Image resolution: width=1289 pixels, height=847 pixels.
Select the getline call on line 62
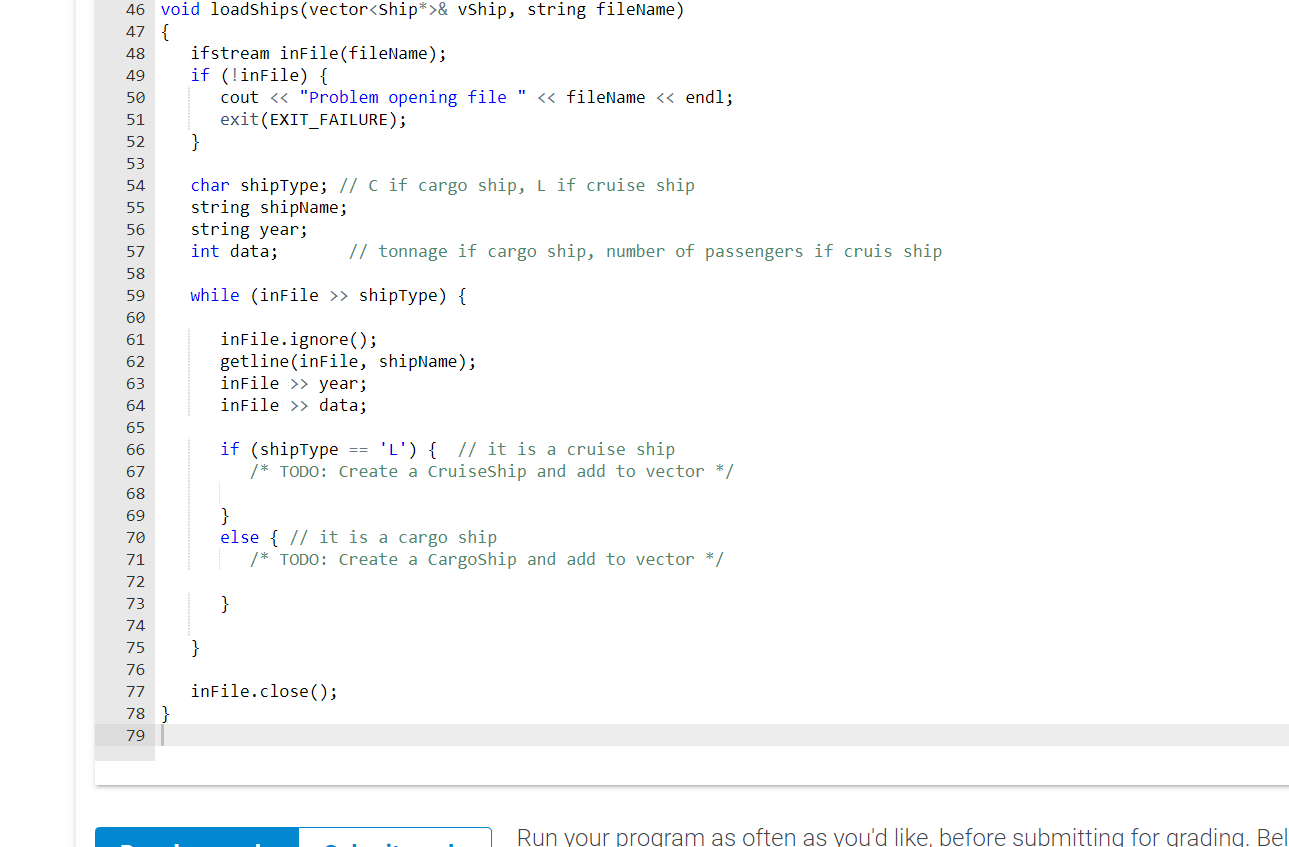pyautogui.click(x=345, y=361)
